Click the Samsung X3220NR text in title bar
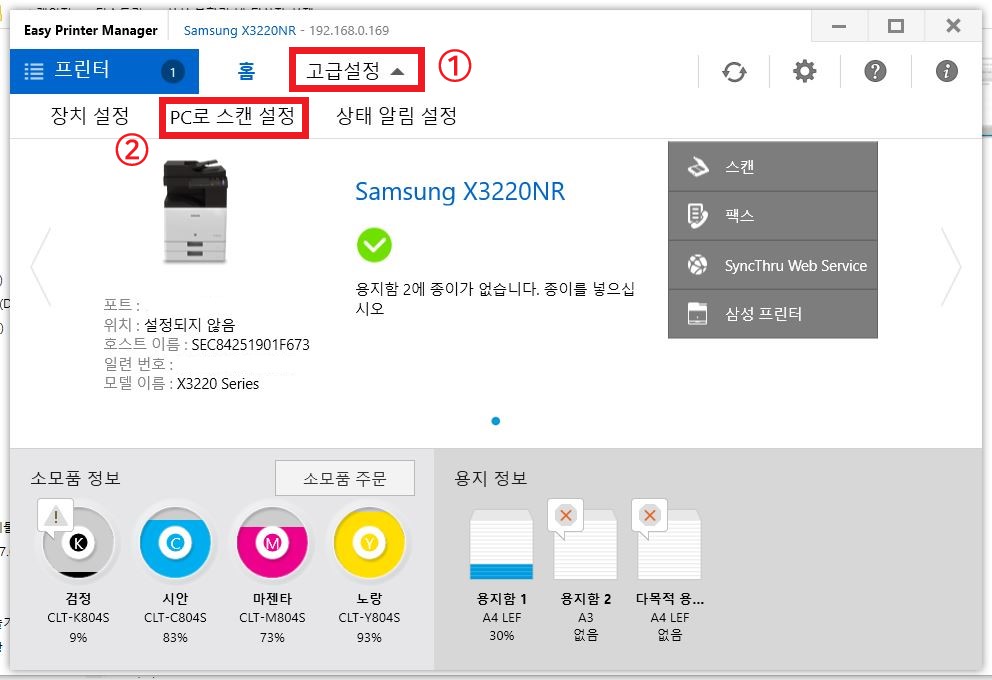Viewport: 992px width, 680px height. [x=240, y=30]
